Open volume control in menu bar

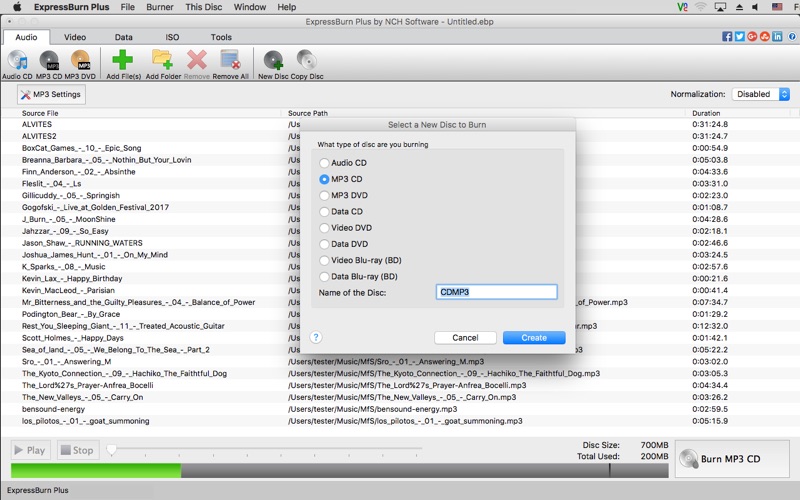click(755, 7)
